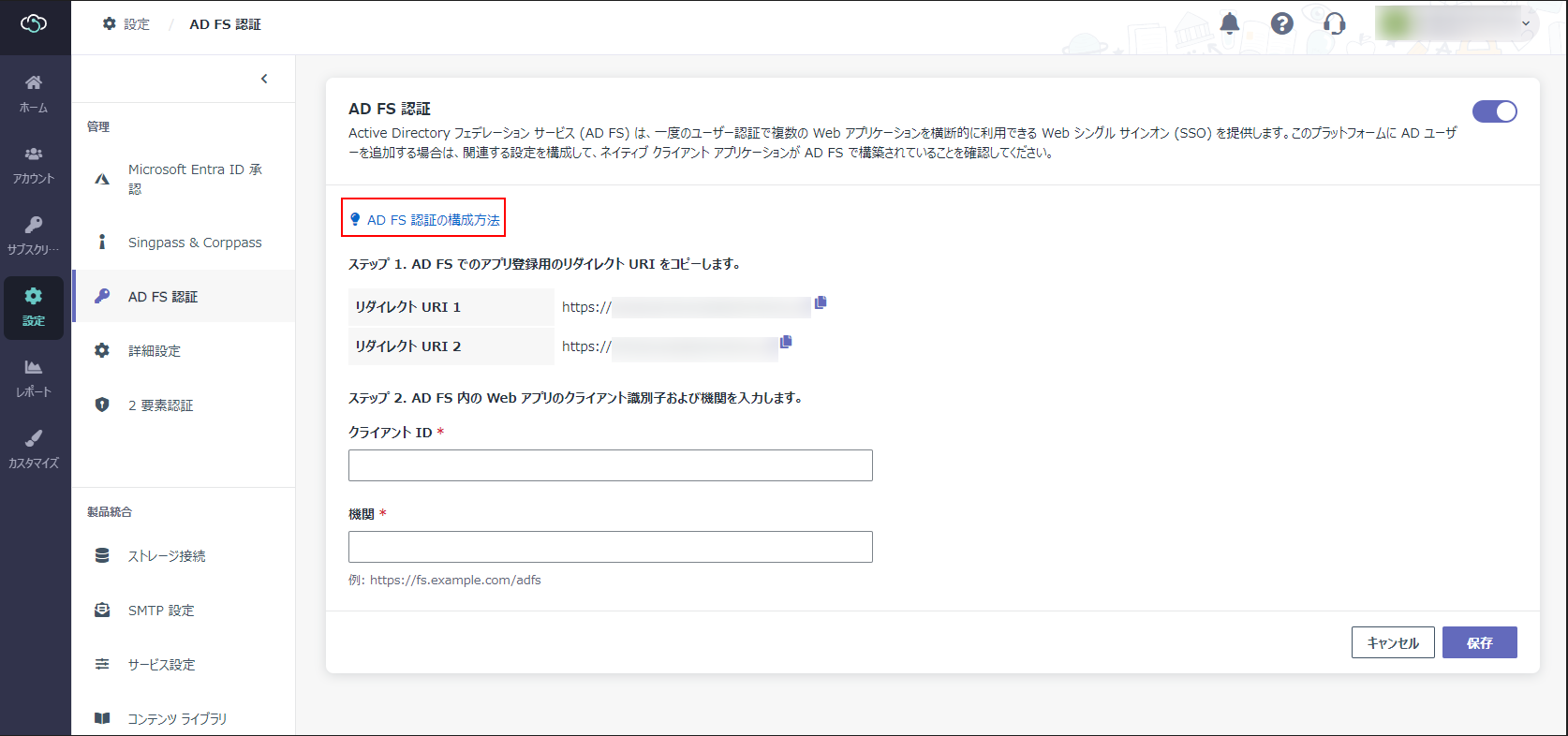Click the cloud logo icon
The image size is (1568, 736).
point(34,23)
